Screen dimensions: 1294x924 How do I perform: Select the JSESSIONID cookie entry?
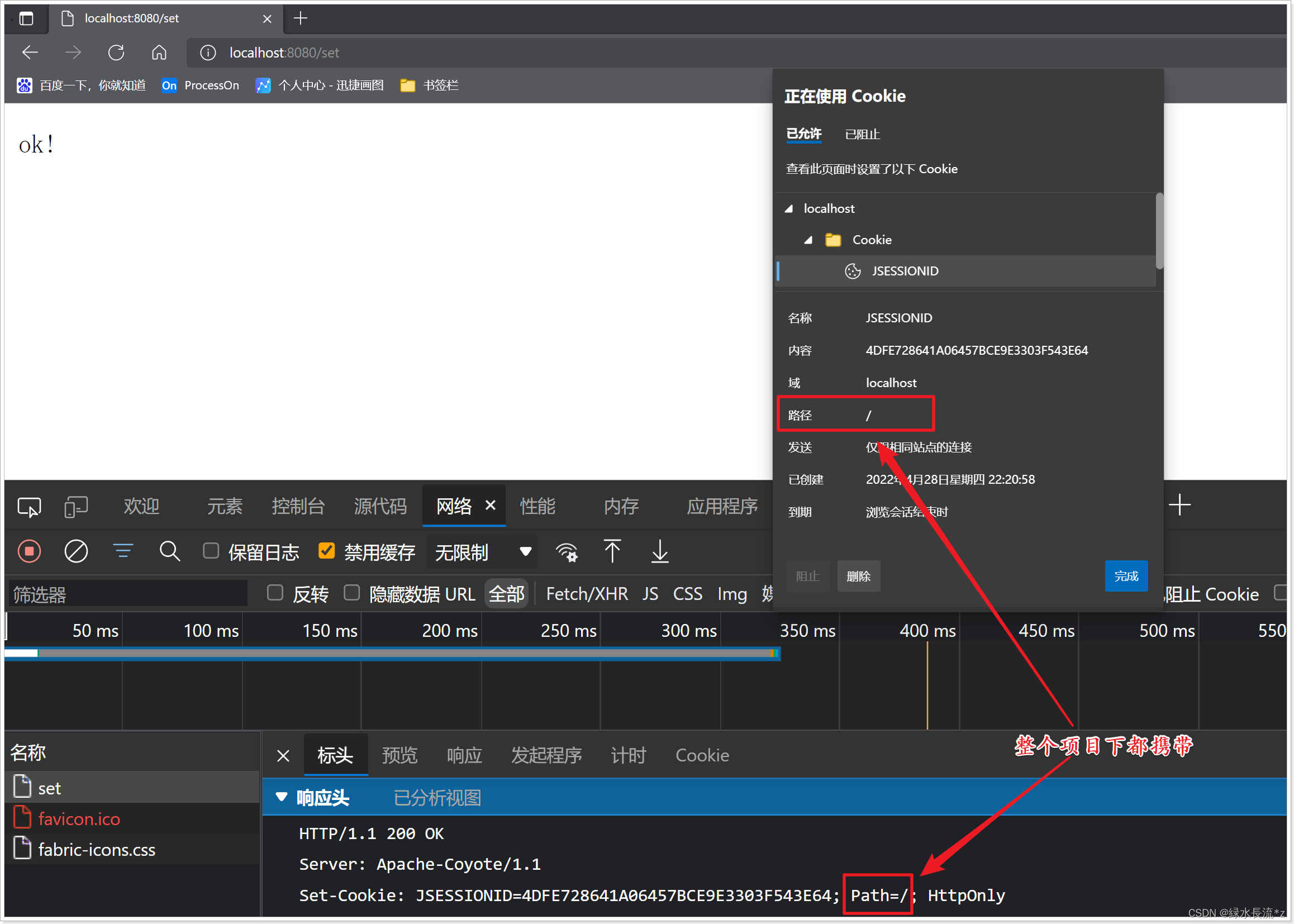point(965,271)
